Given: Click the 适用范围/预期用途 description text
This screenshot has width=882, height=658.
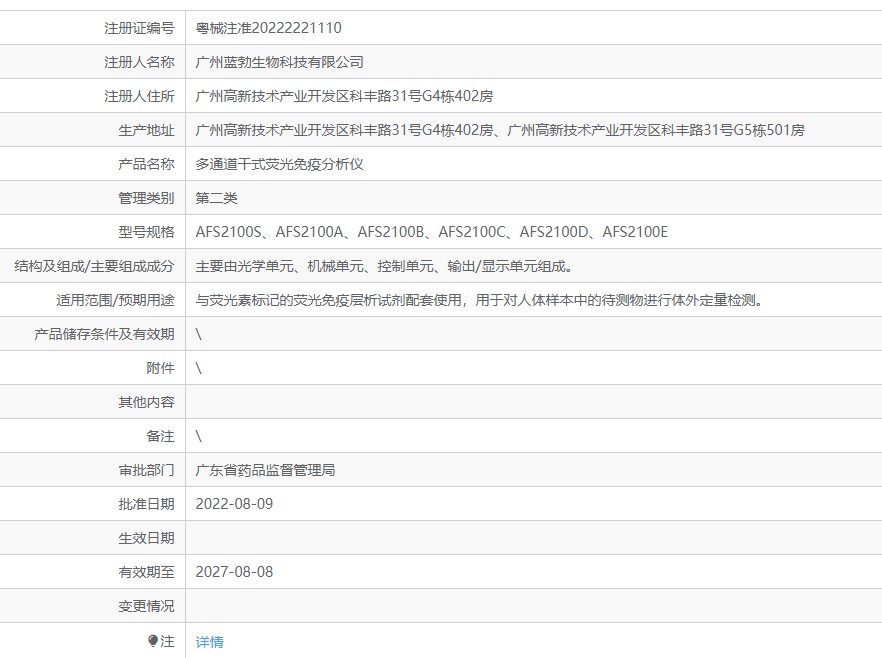Looking at the screenshot, I should tap(478, 300).
